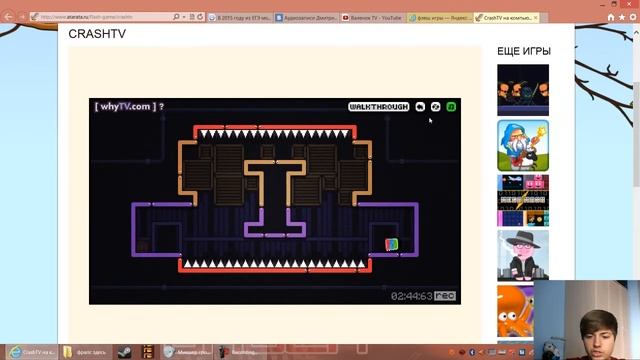This screenshot has height=360, width=640.
Task: Toggle the green music note icon
Action: pyautogui.click(x=451, y=107)
